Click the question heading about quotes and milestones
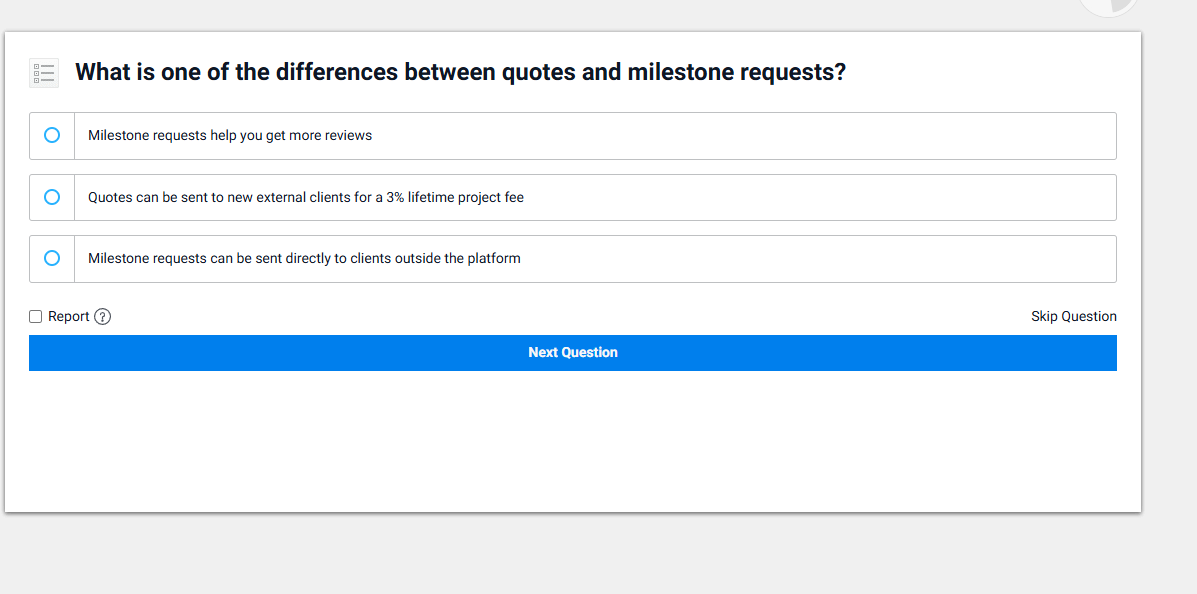Screen dimensions: 1197x594 coord(460,73)
